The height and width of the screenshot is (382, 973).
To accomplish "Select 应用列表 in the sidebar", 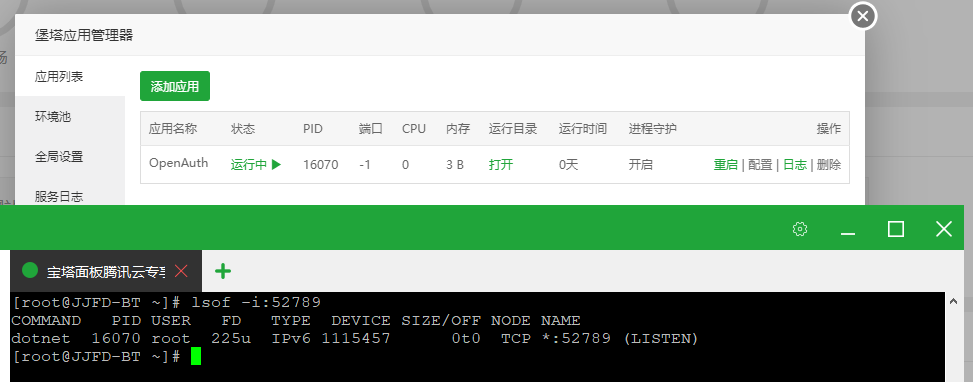I will [x=70, y=76].
